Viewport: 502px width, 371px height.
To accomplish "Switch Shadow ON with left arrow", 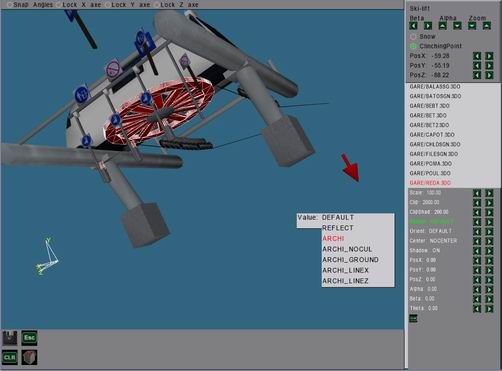I will pos(477,251).
